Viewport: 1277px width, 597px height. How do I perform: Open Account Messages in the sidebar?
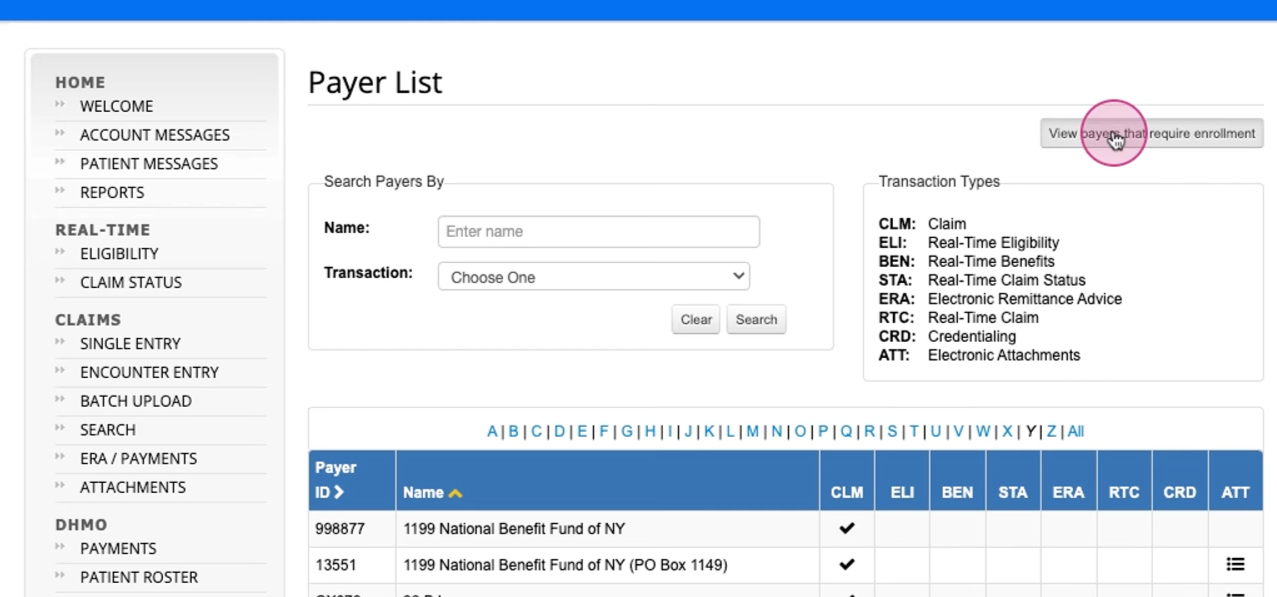click(x=155, y=135)
